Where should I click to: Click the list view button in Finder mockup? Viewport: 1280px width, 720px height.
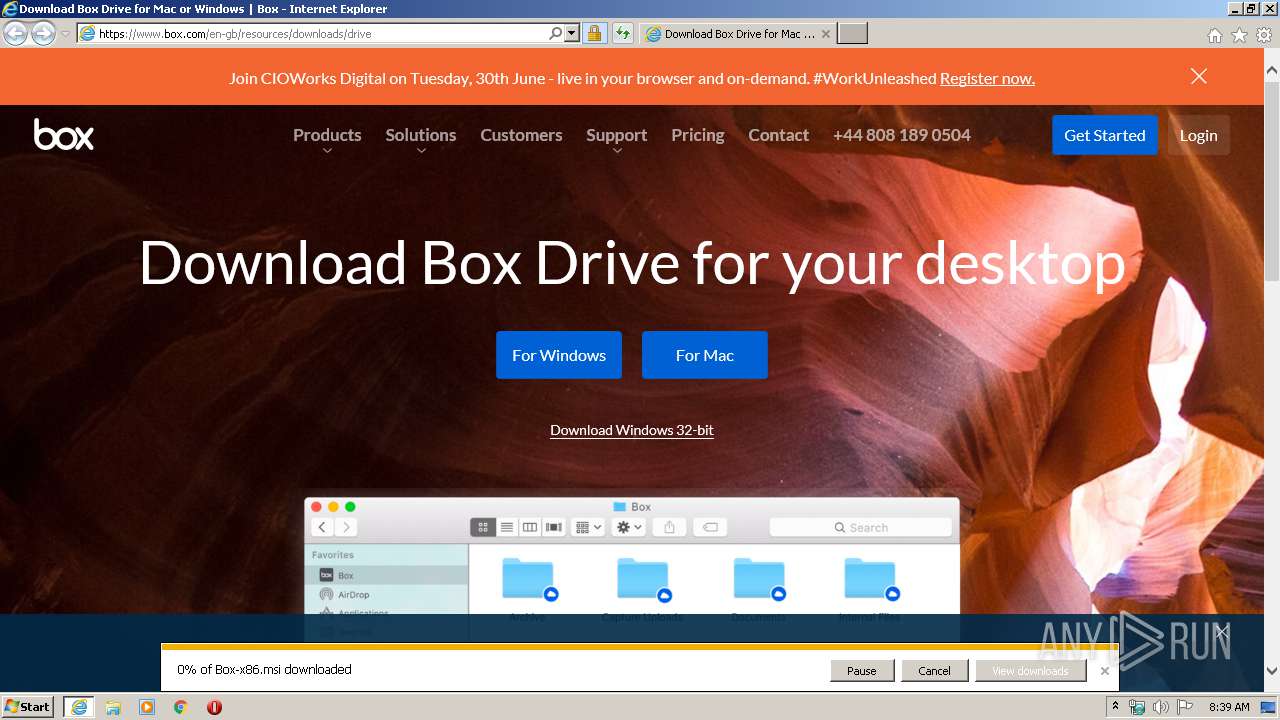pos(507,527)
